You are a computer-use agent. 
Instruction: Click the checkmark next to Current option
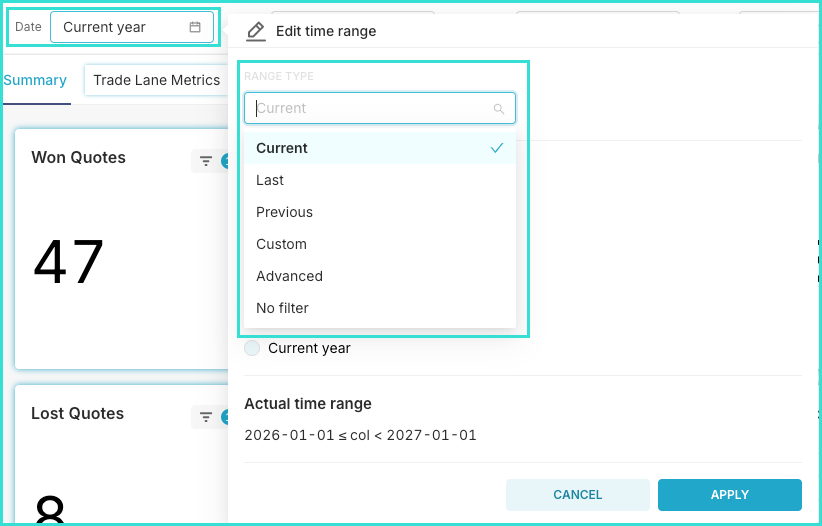(x=497, y=148)
